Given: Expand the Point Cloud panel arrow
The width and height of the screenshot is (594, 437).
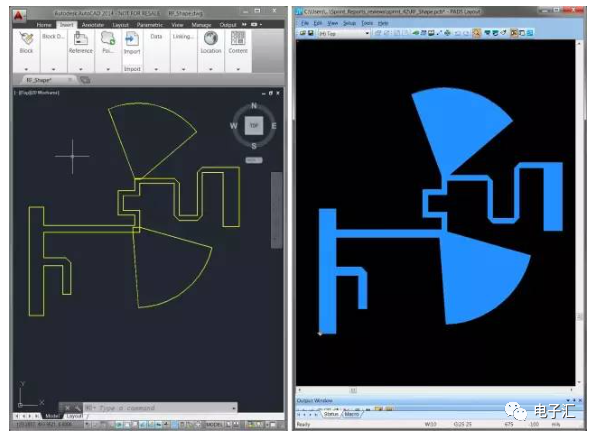Looking at the screenshot, I should point(108,69).
